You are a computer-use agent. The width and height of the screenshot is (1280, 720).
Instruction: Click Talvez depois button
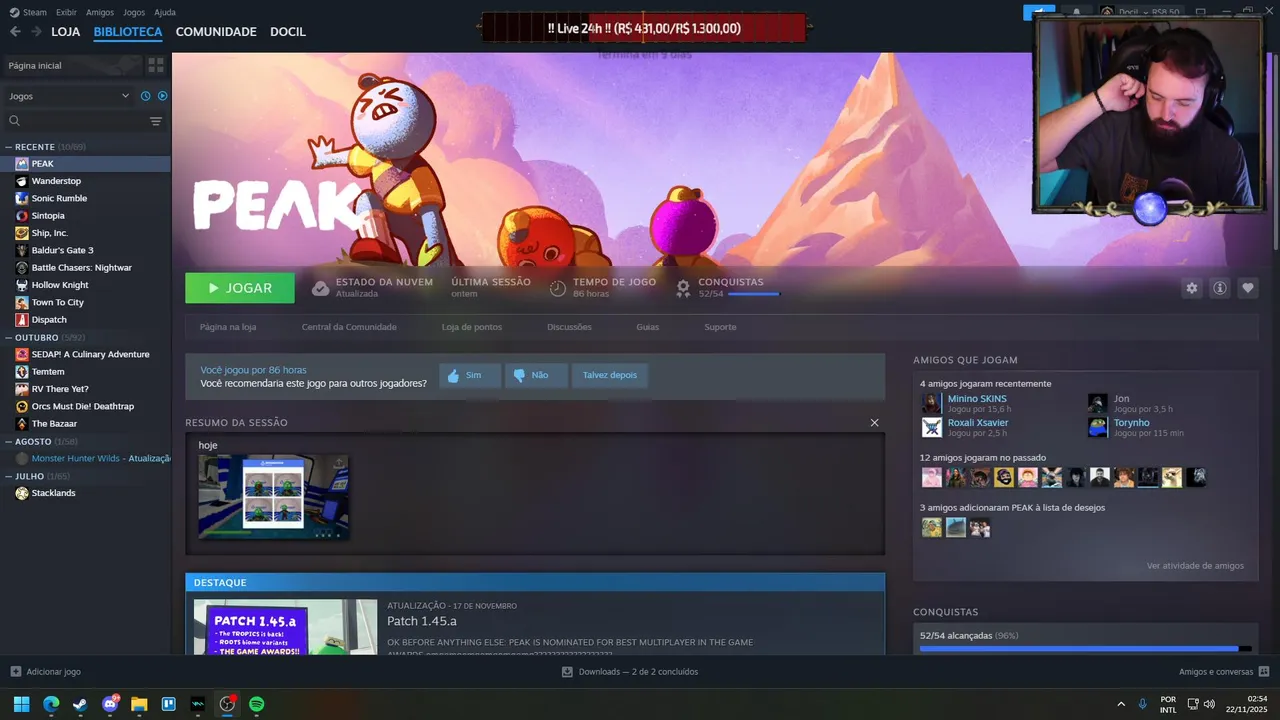[610, 376]
